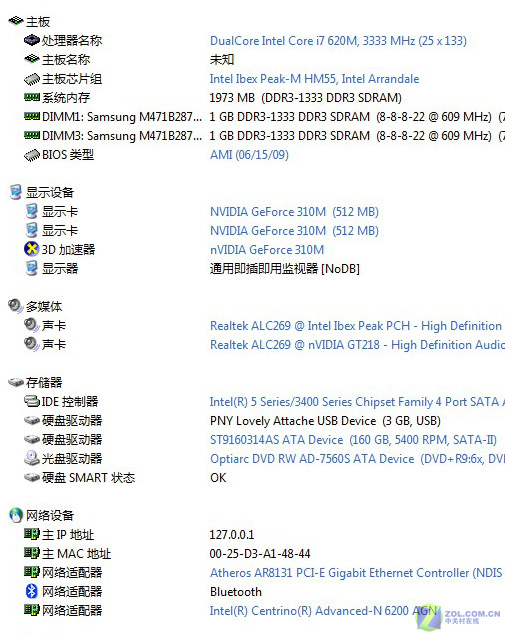This screenshot has width=505, height=635.
Task: Click the disk icon beside PNY Lovely Attache row
Action: point(32,420)
